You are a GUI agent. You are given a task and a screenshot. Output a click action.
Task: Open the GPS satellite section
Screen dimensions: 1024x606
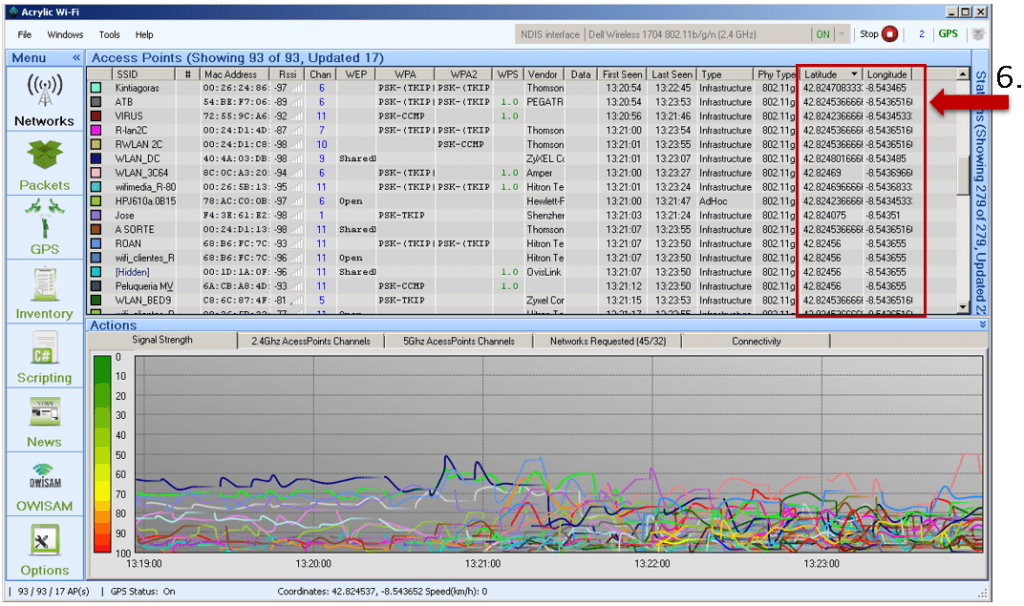coord(44,218)
